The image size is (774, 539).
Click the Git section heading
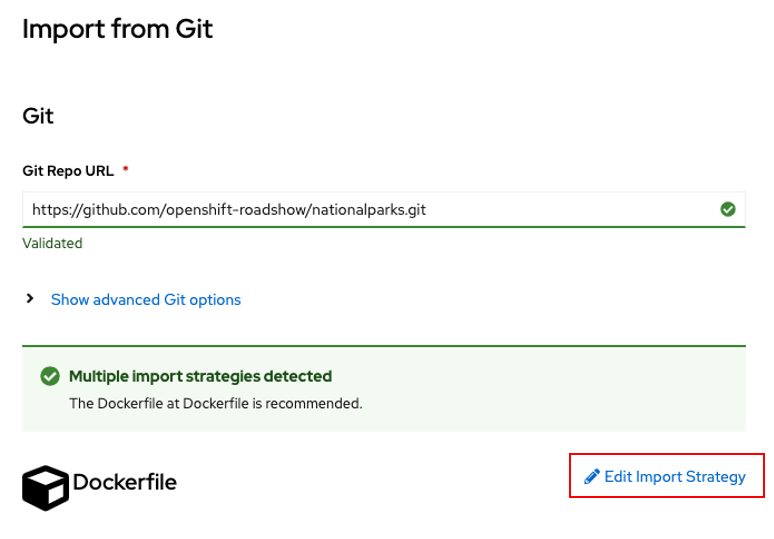click(38, 116)
